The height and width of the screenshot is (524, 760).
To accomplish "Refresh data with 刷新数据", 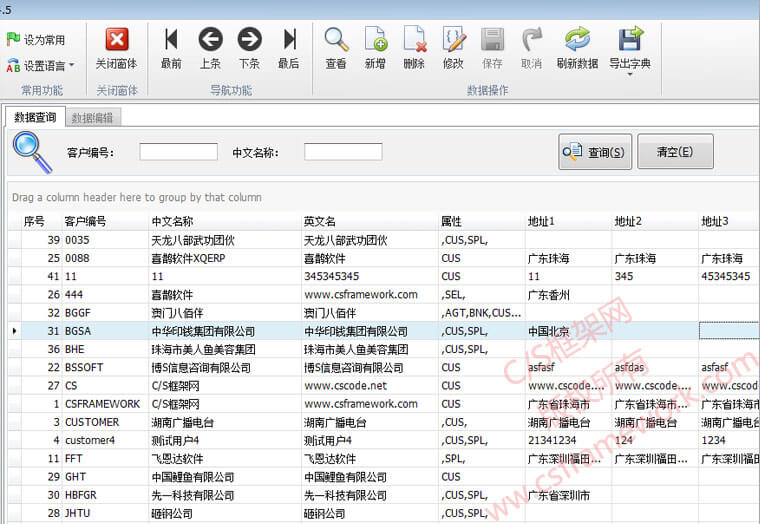I will click(577, 40).
